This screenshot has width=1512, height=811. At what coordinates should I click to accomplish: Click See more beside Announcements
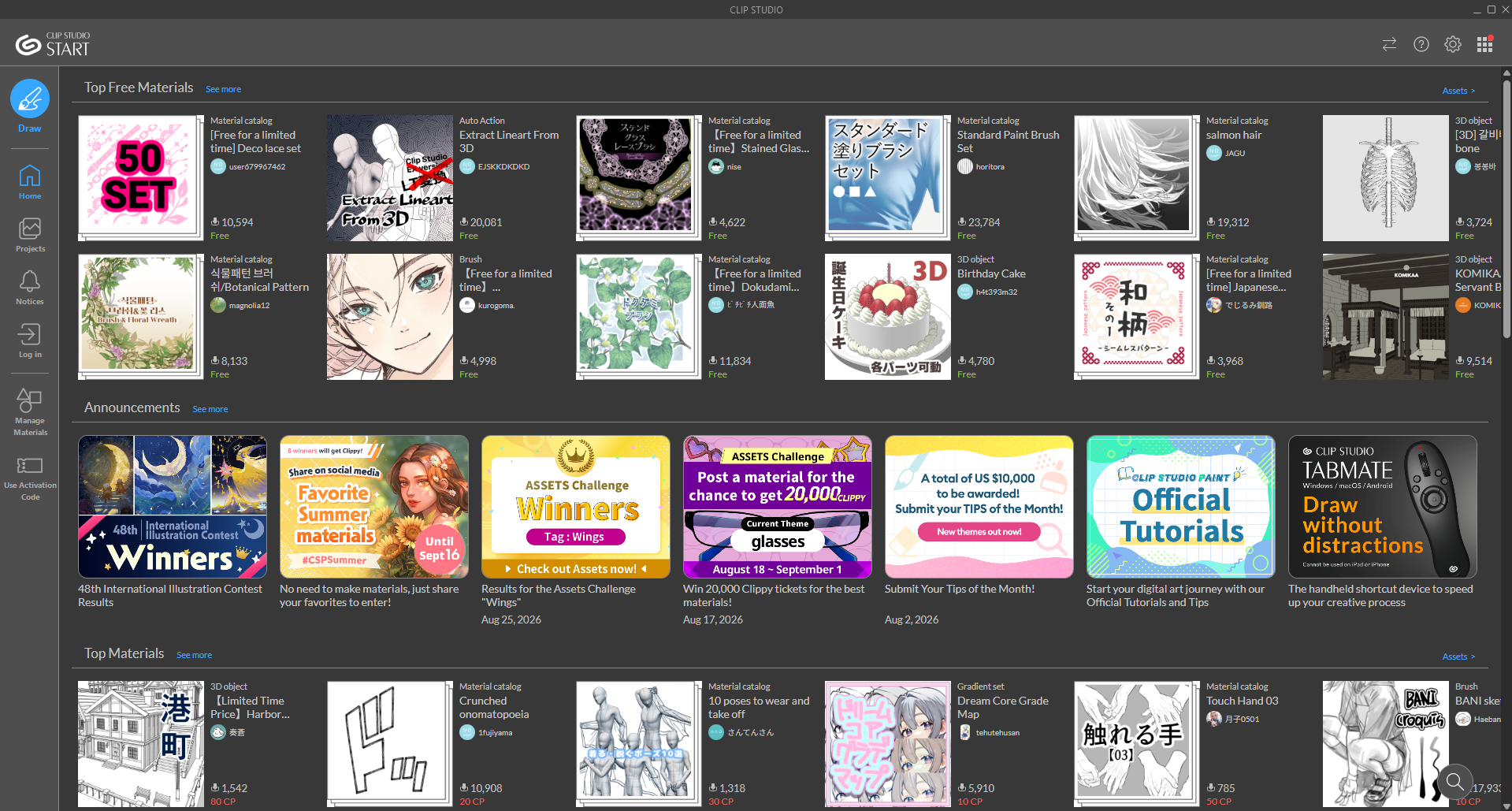point(210,409)
